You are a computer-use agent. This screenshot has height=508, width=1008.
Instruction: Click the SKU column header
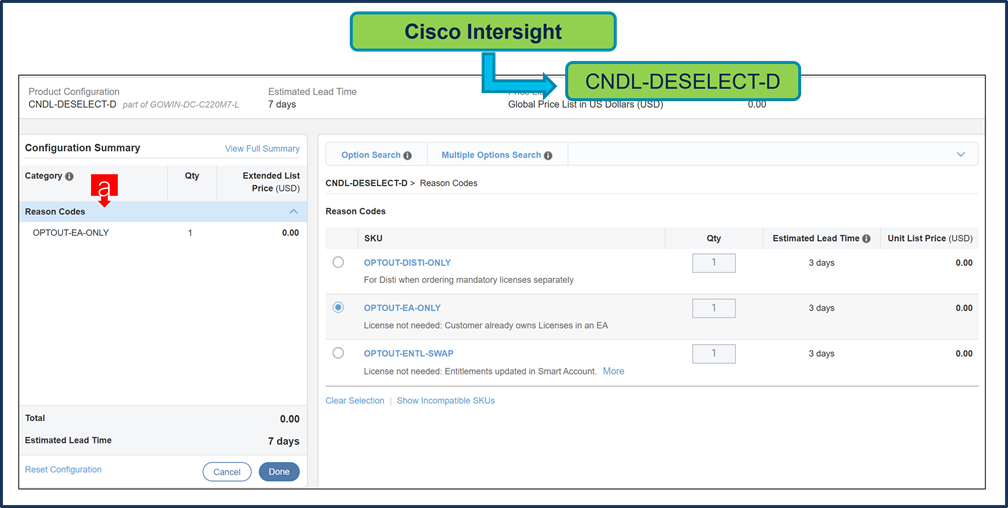pos(372,239)
